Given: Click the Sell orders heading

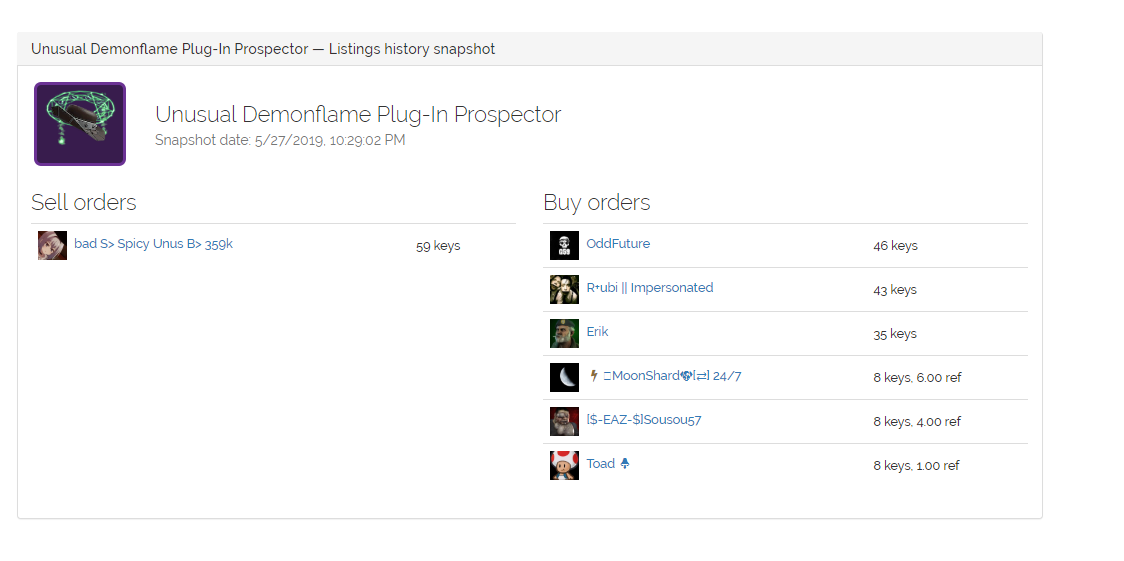Looking at the screenshot, I should point(84,203).
